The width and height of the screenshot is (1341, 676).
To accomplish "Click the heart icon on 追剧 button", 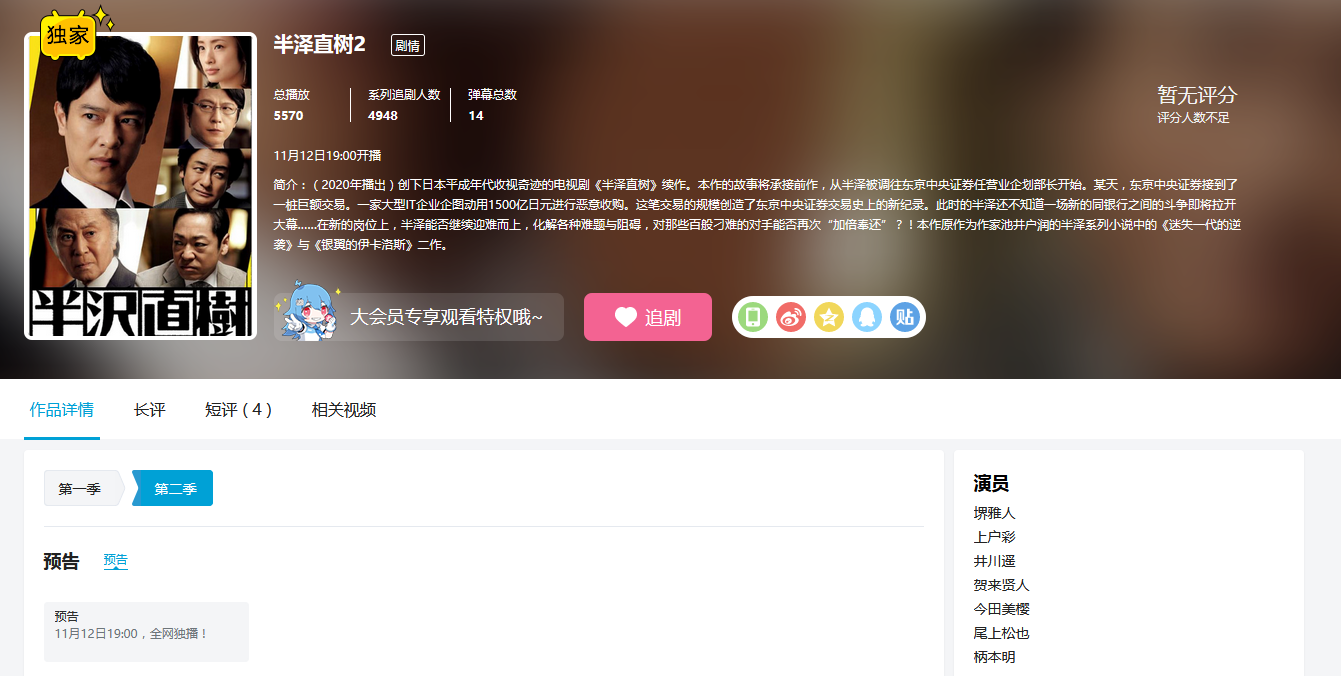I will 626,317.
